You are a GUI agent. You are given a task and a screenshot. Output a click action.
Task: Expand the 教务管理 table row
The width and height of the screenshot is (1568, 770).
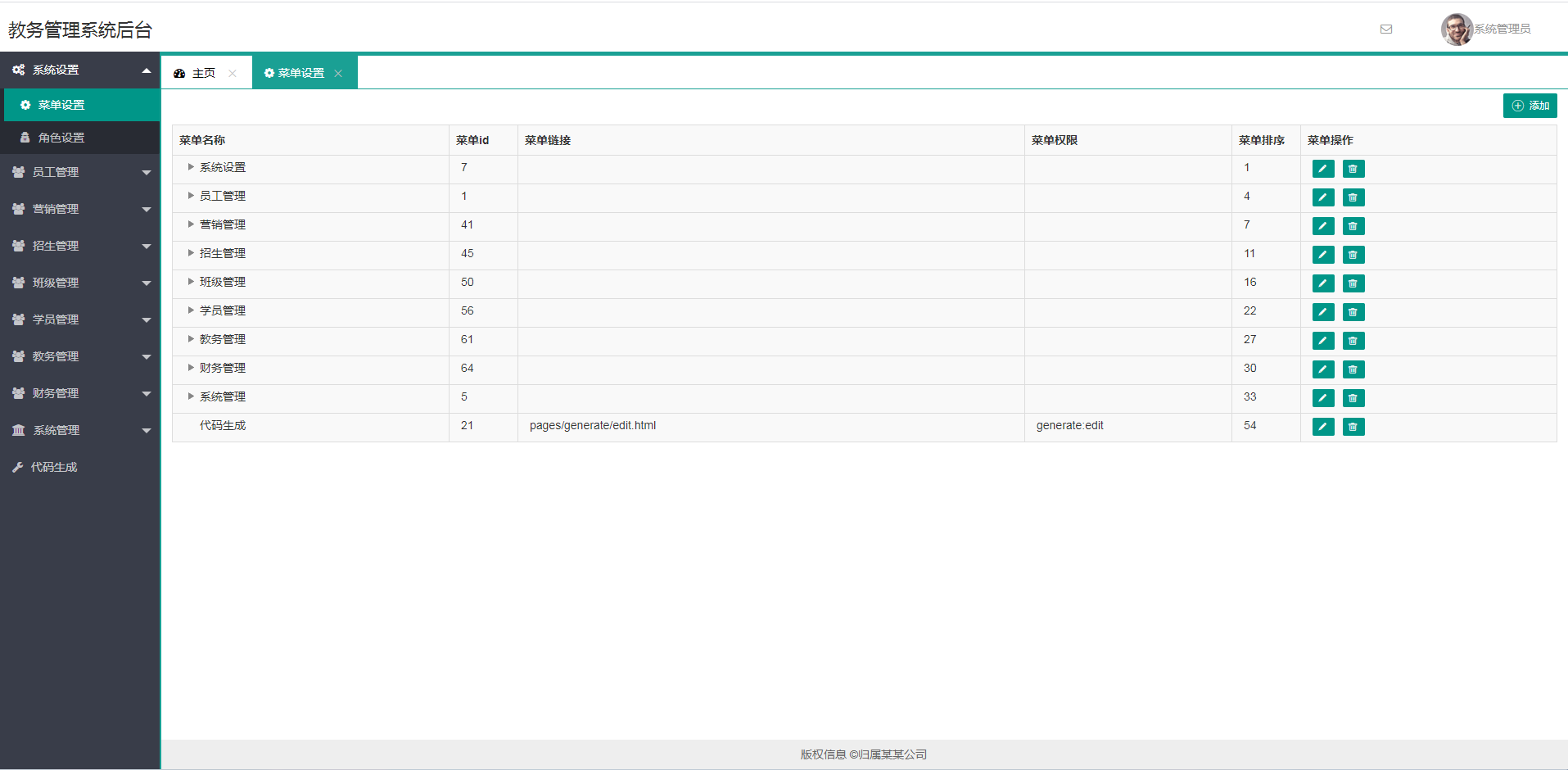coord(191,339)
